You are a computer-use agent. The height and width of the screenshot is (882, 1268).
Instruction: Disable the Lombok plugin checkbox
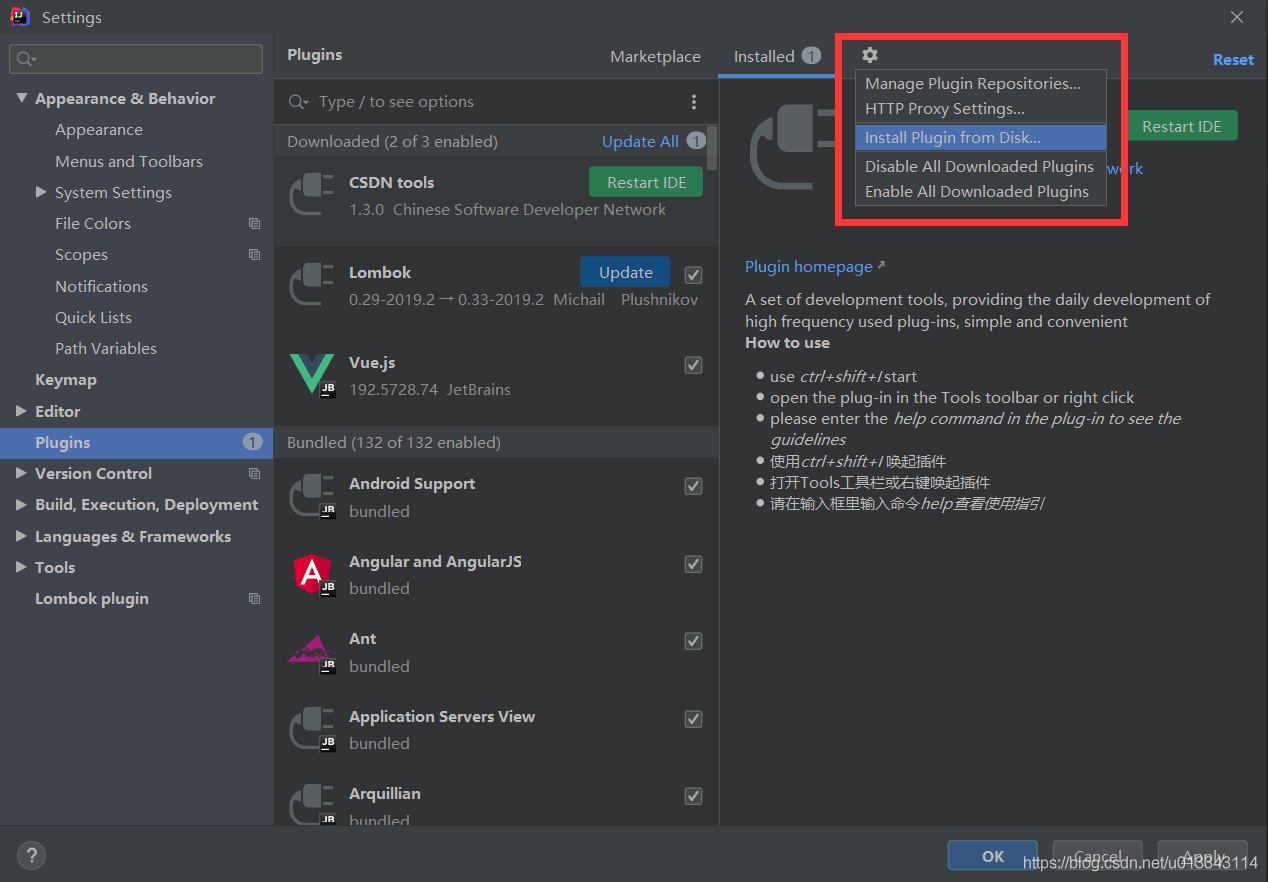click(x=693, y=274)
